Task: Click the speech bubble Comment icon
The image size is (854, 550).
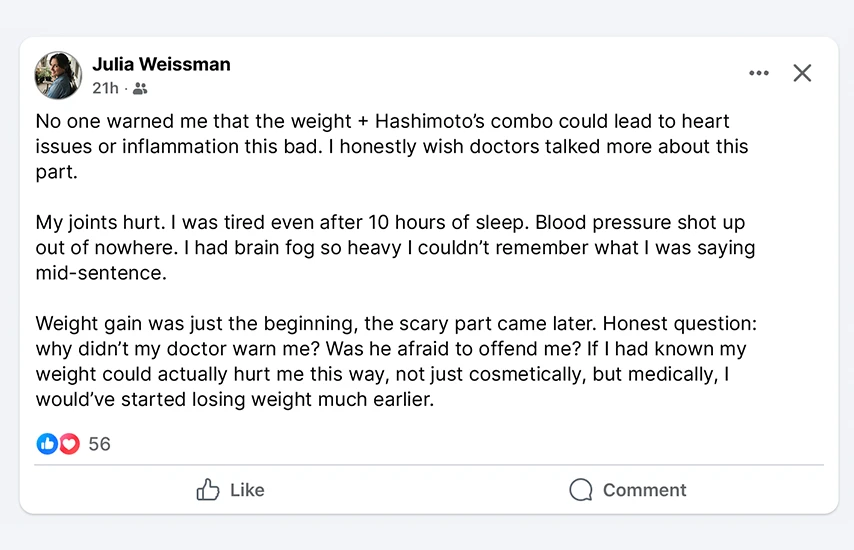Action: pos(581,490)
